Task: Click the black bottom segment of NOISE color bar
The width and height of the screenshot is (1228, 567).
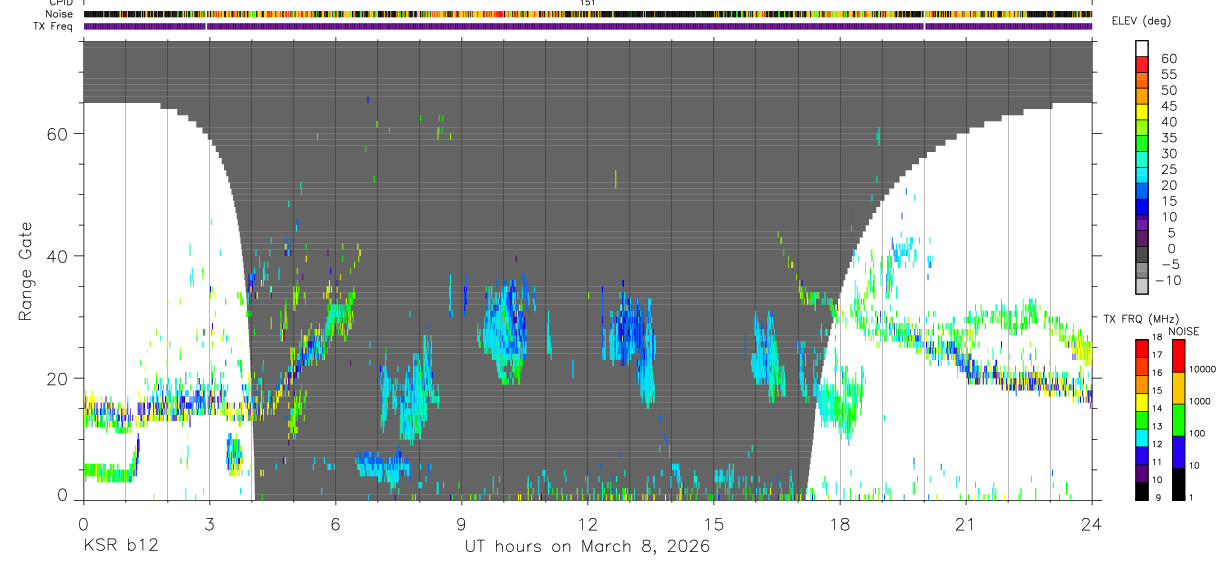Action: (x=1179, y=483)
